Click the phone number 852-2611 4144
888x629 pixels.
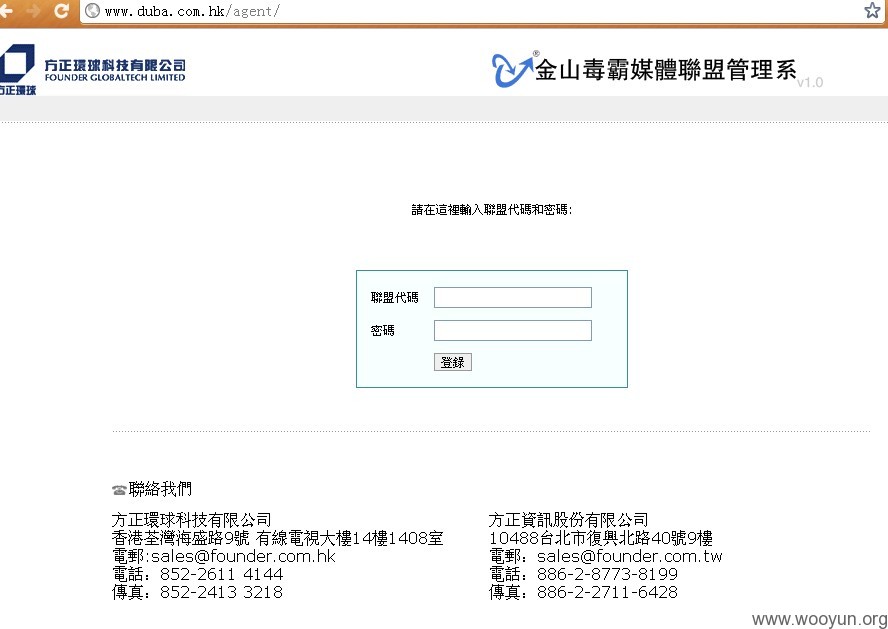click(221, 574)
